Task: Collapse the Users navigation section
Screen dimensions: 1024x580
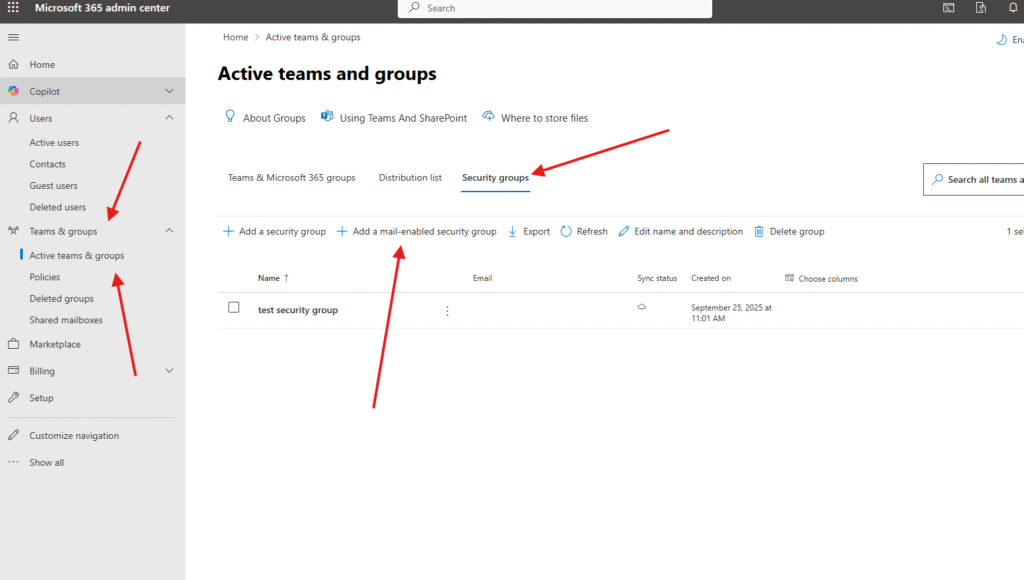Action: point(169,118)
